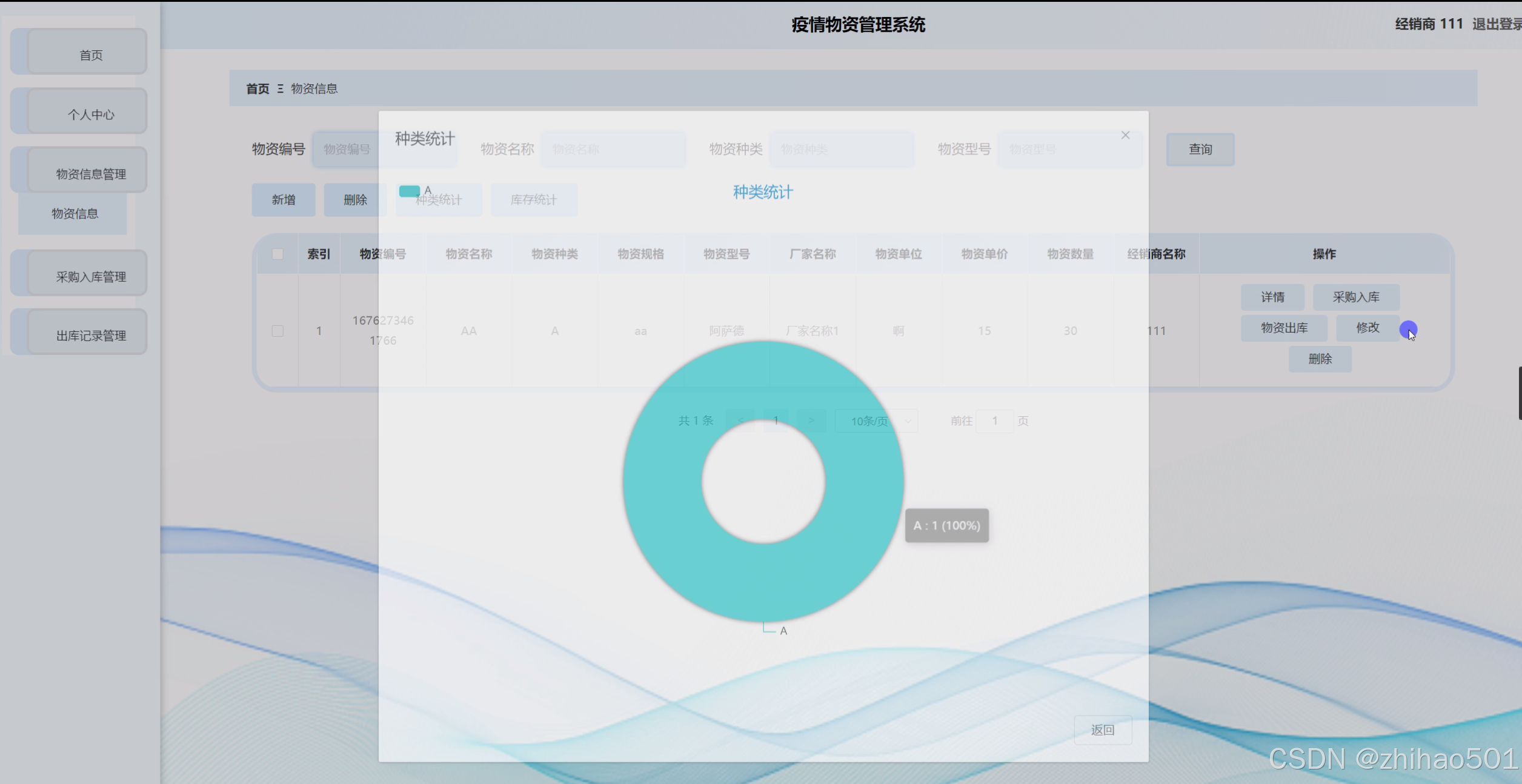The image size is (1522, 784).
Task: Tick the header select-all checkbox
Action: (277, 254)
